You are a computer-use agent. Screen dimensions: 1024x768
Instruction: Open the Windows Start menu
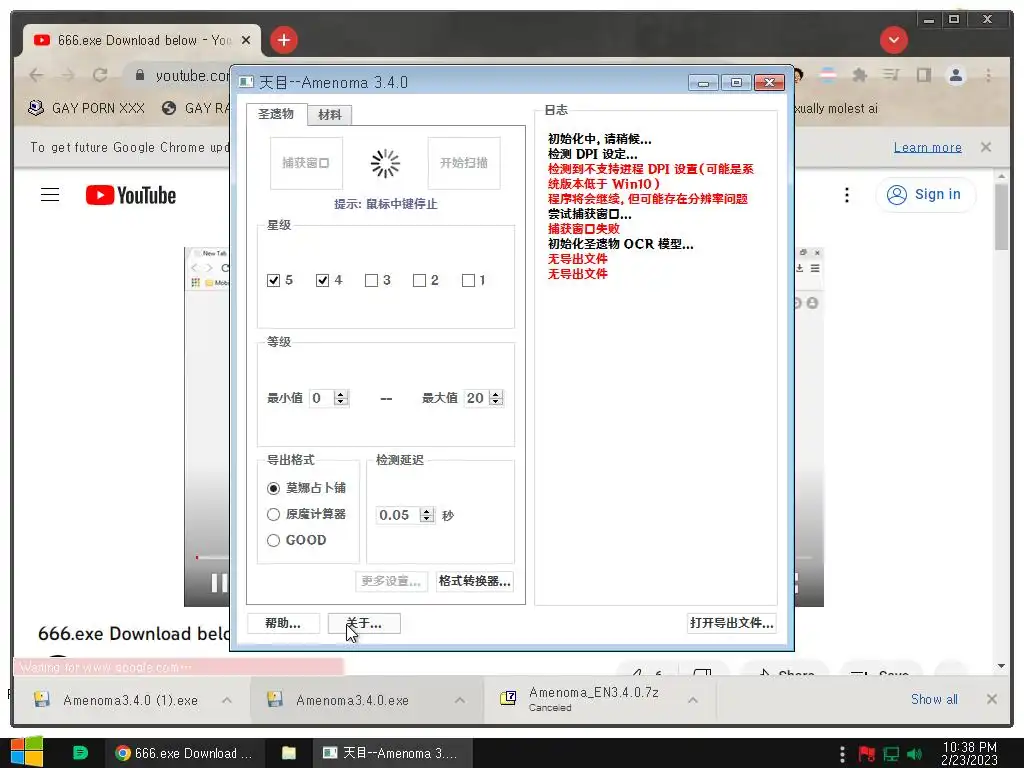[x=26, y=752]
